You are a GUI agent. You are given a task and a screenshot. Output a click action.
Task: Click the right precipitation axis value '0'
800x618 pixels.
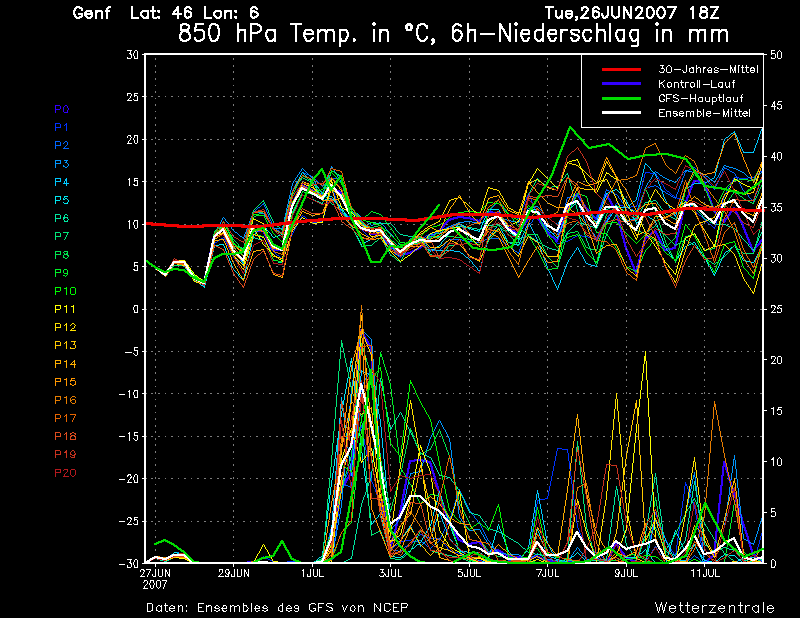pyautogui.click(x=773, y=563)
